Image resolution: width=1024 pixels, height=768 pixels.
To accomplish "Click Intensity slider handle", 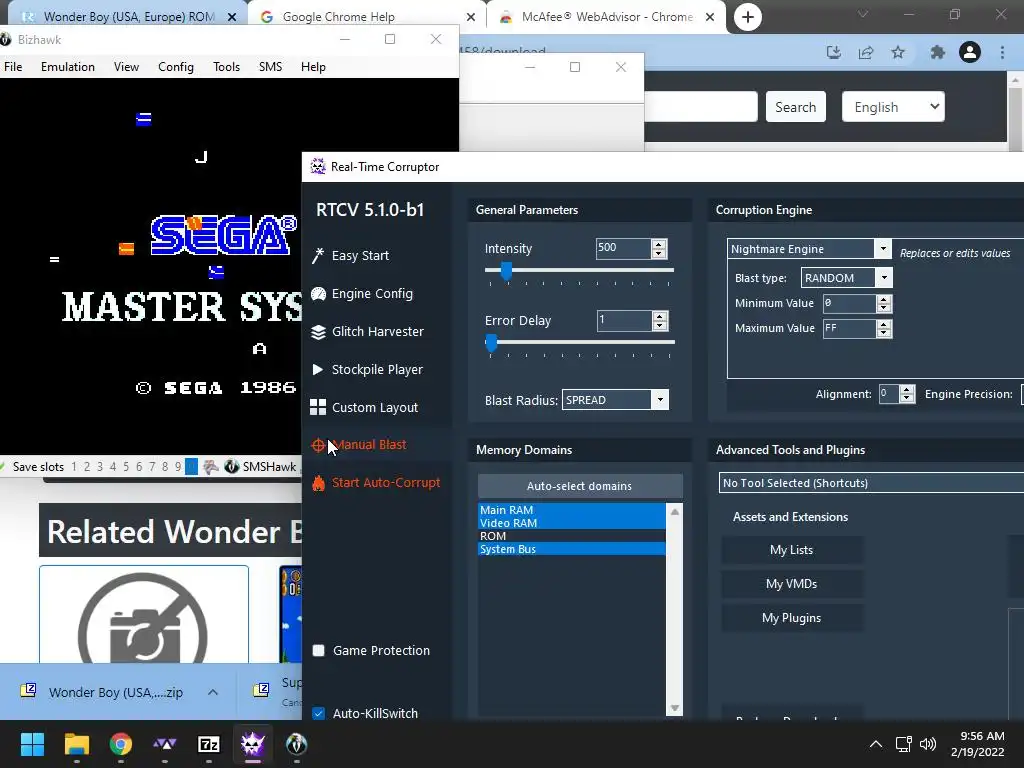I will point(506,270).
